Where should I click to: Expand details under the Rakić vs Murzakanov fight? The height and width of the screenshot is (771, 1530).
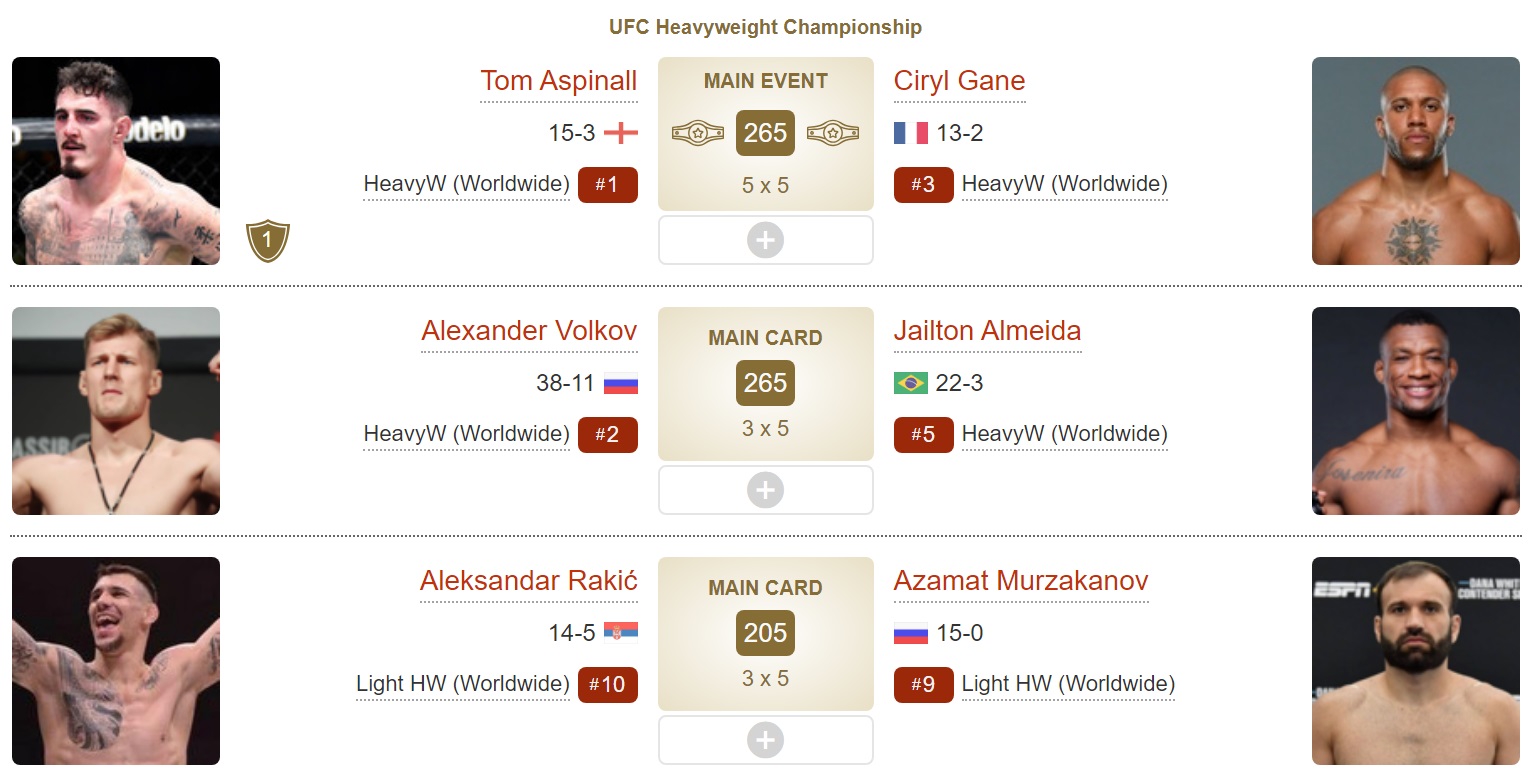coord(765,740)
